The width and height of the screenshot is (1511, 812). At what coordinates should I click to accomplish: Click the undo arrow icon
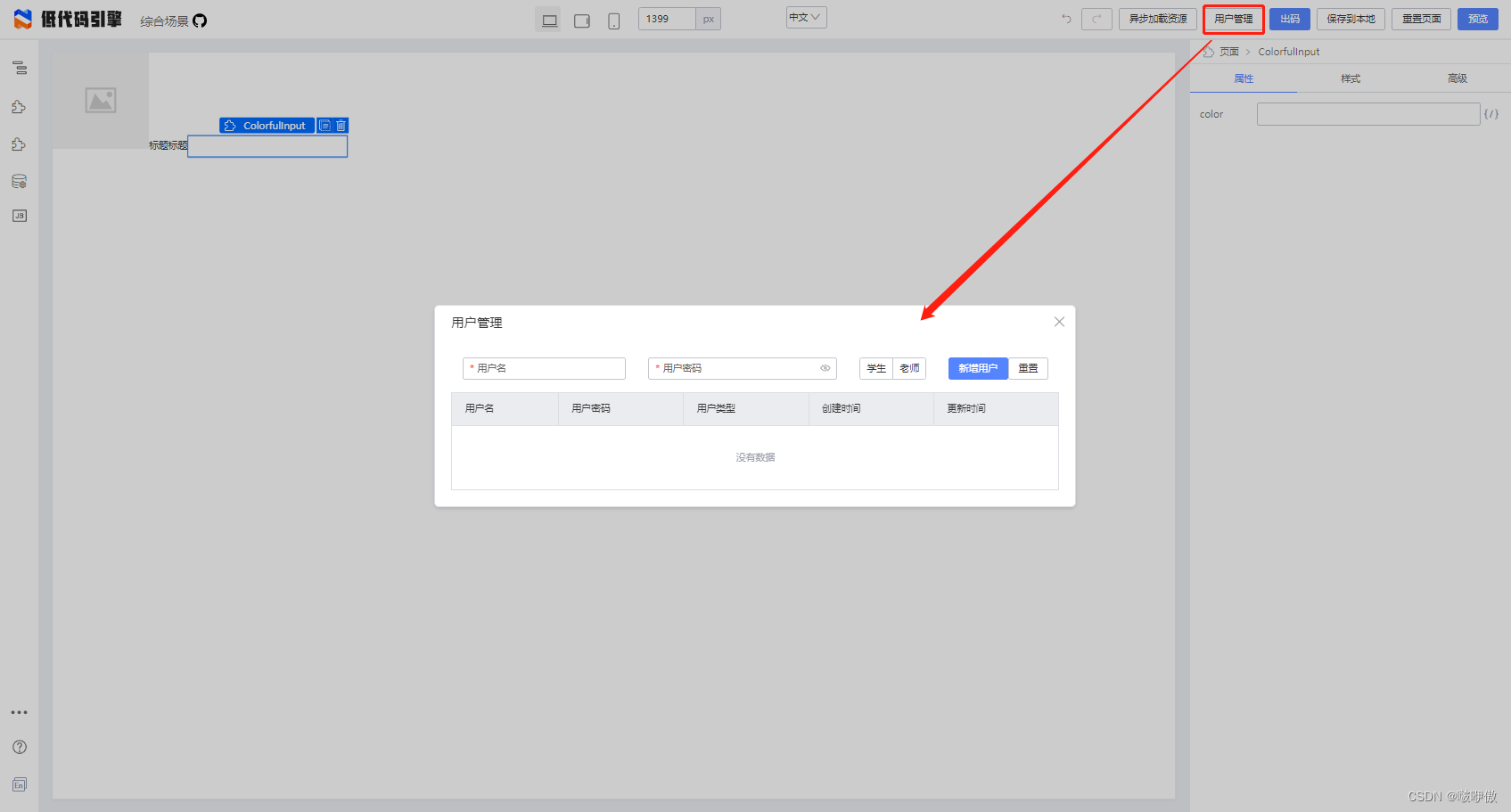coord(1066,19)
